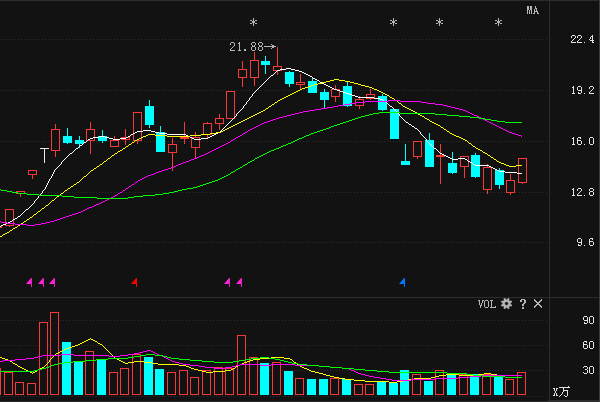The height and width of the screenshot is (402, 600).
Task: Select the 16.0 price axis label
Action: tap(582, 142)
